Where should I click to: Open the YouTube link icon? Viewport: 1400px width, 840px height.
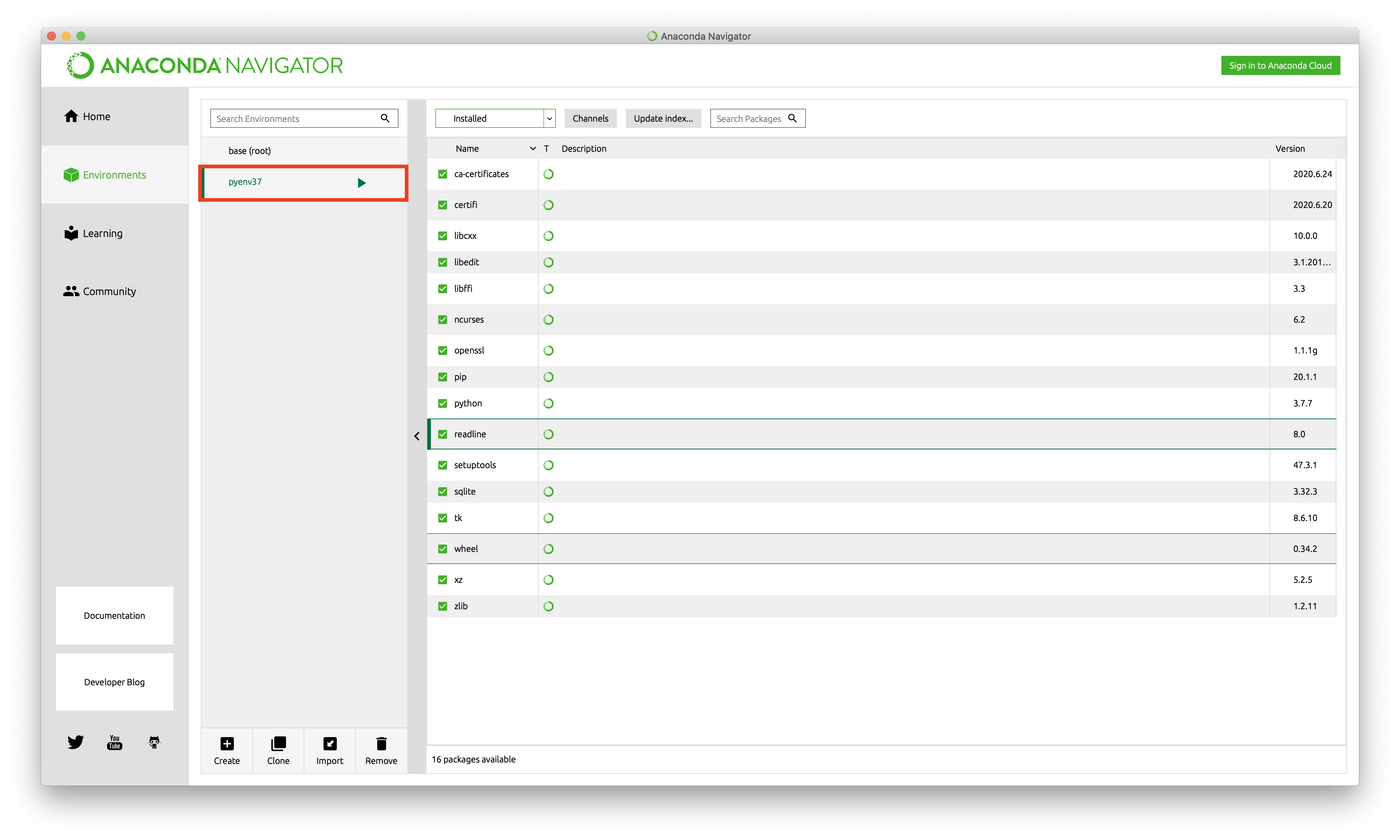pyautogui.click(x=114, y=742)
